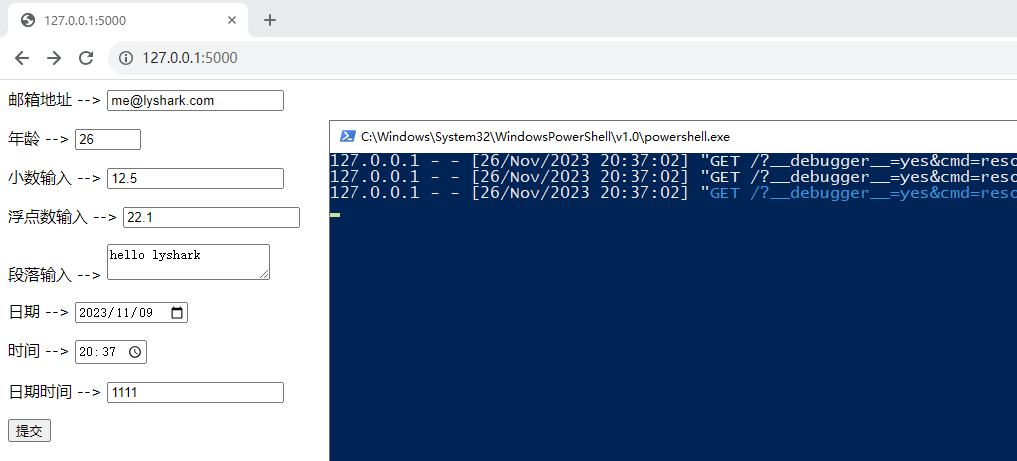Click the time field showing 20:37
The width and height of the screenshot is (1017, 461).
tap(111, 352)
